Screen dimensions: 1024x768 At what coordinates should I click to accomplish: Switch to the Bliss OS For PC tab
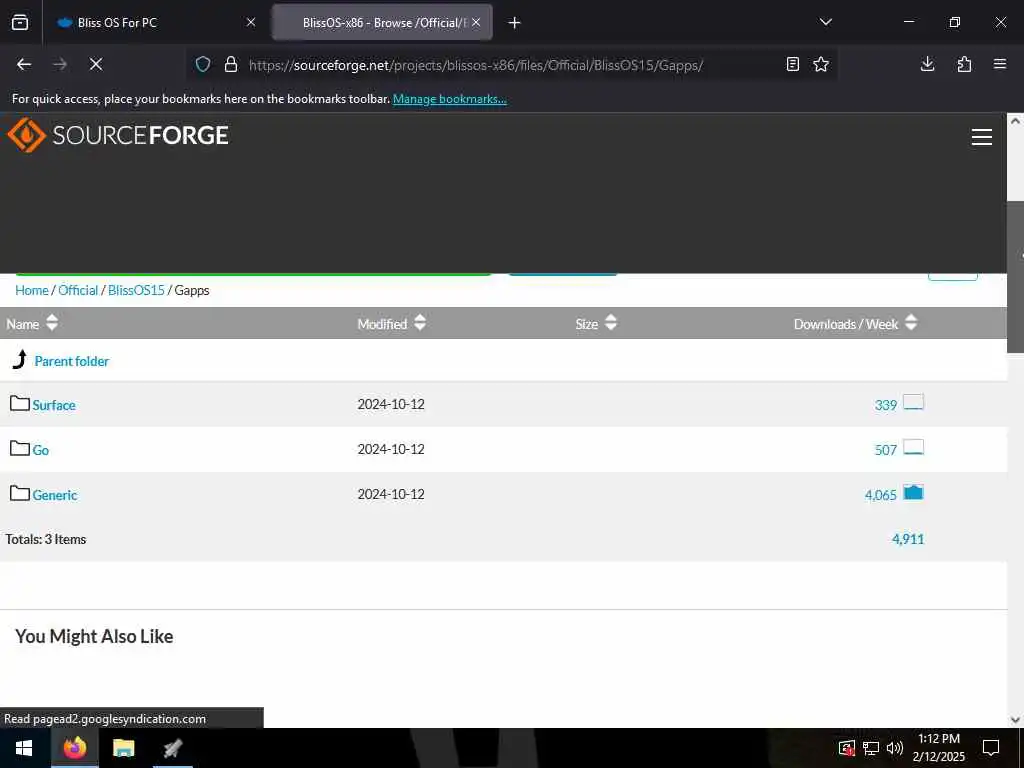pyautogui.click(x=157, y=22)
